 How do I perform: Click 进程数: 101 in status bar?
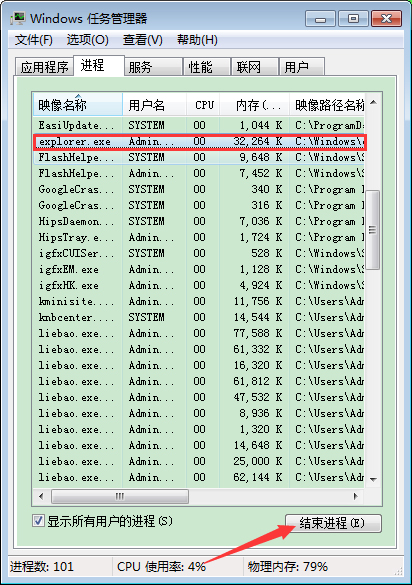click(42, 567)
